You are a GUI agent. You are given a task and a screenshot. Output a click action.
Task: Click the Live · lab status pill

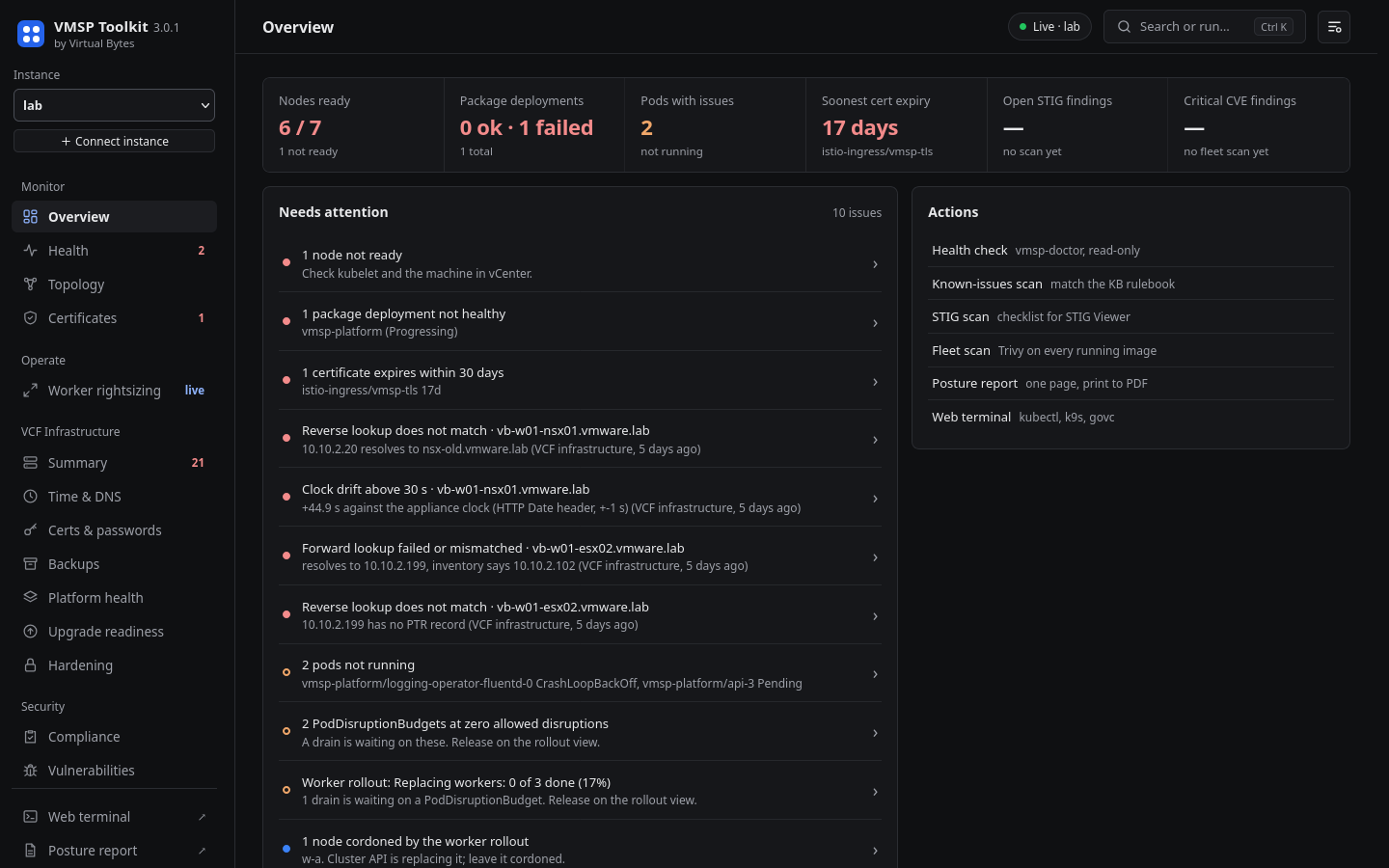point(1049,27)
